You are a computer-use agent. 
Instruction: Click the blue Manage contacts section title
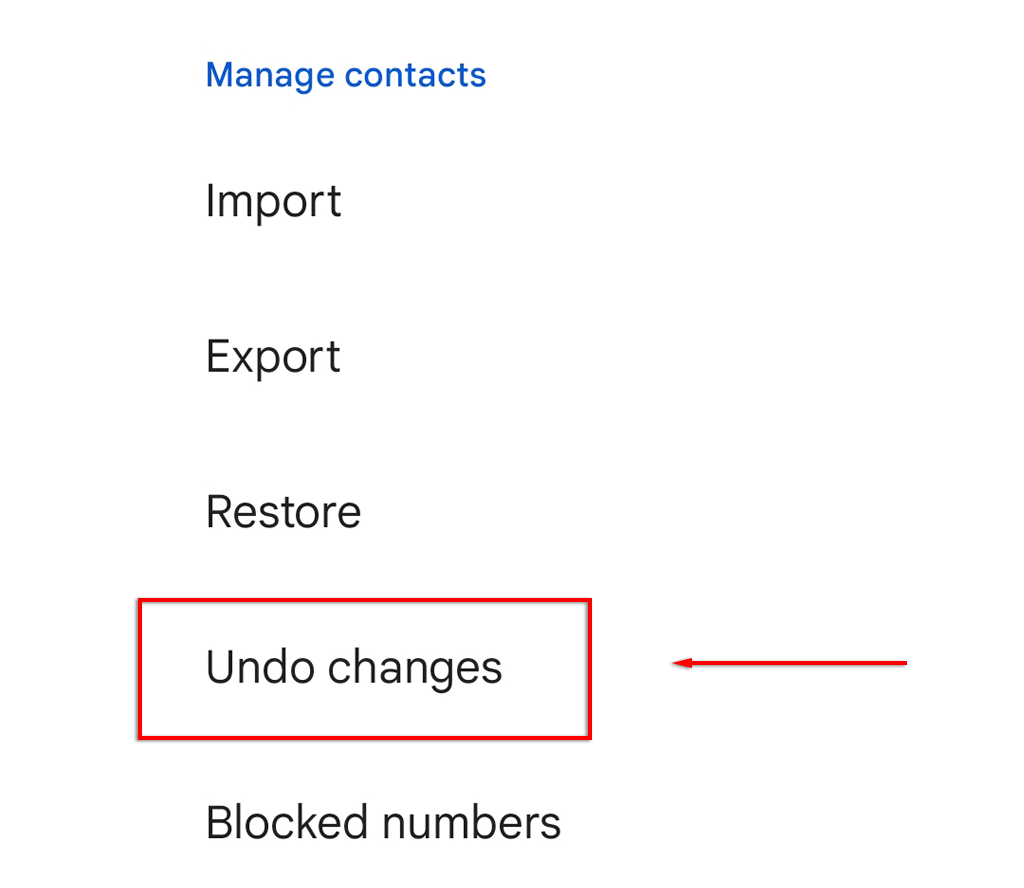point(346,75)
